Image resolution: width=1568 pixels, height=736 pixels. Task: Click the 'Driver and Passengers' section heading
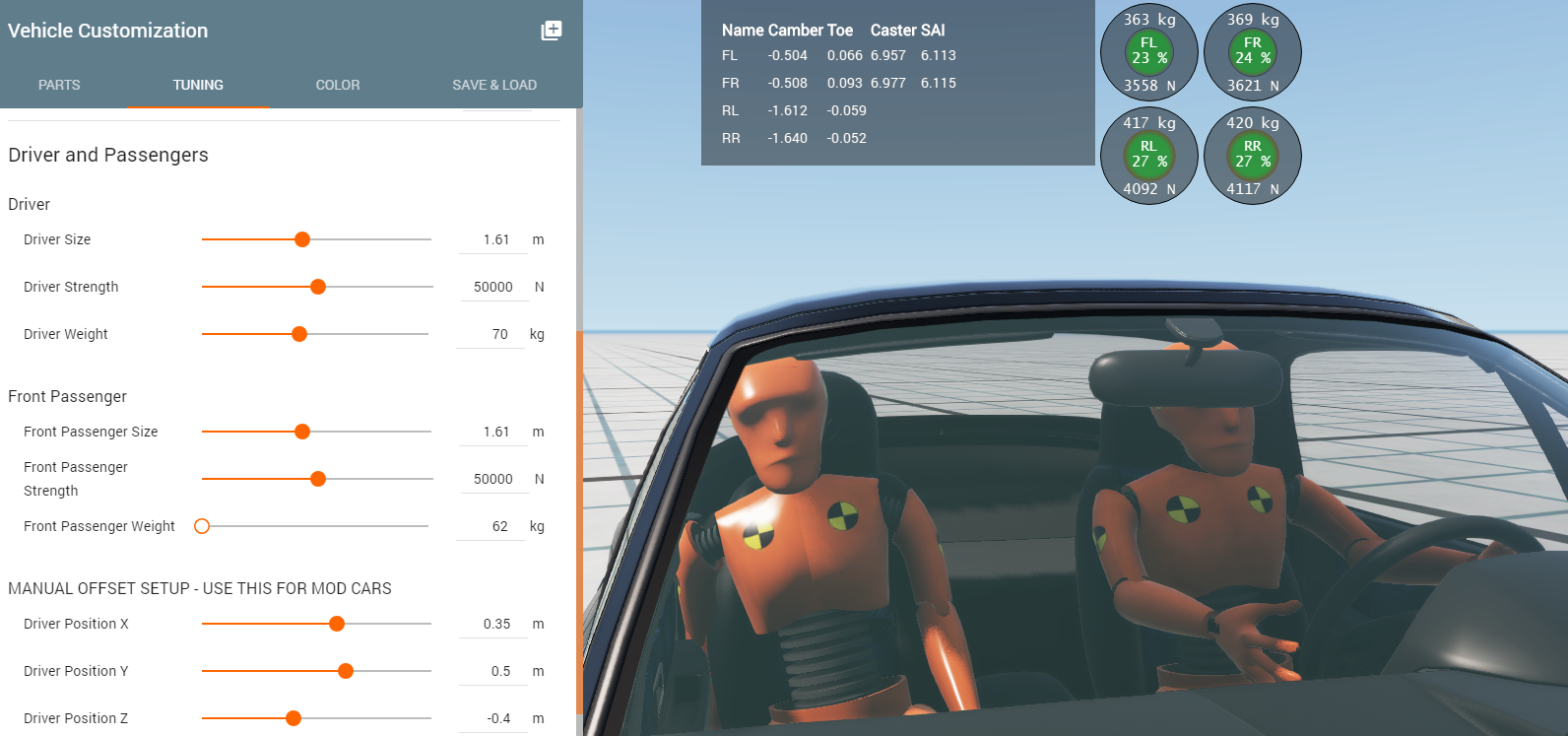[x=108, y=155]
